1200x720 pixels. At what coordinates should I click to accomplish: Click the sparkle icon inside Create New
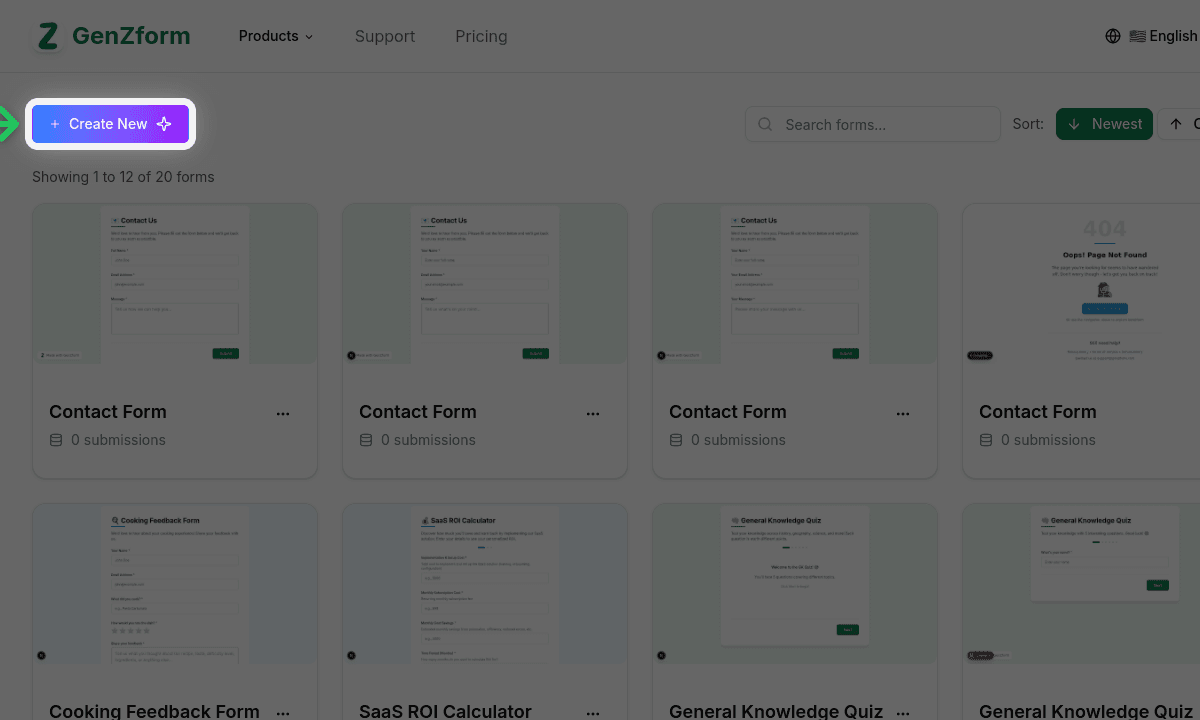(x=164, y=124)
